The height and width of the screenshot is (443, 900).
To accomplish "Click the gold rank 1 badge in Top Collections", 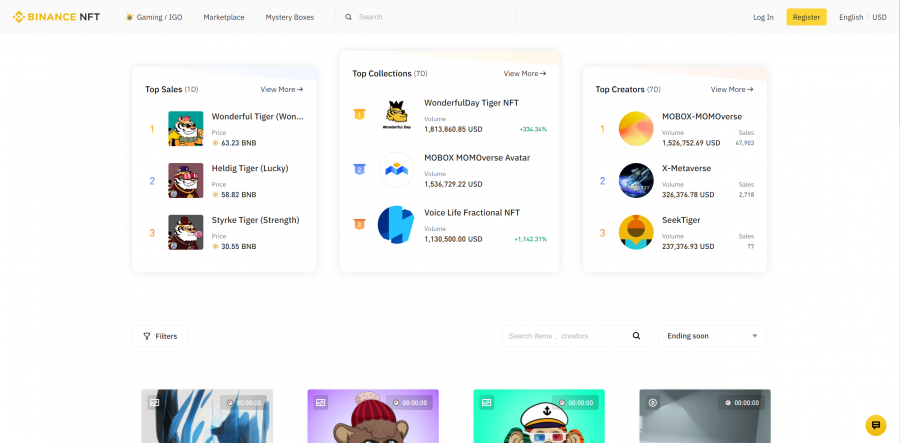I will pos(359,114).
